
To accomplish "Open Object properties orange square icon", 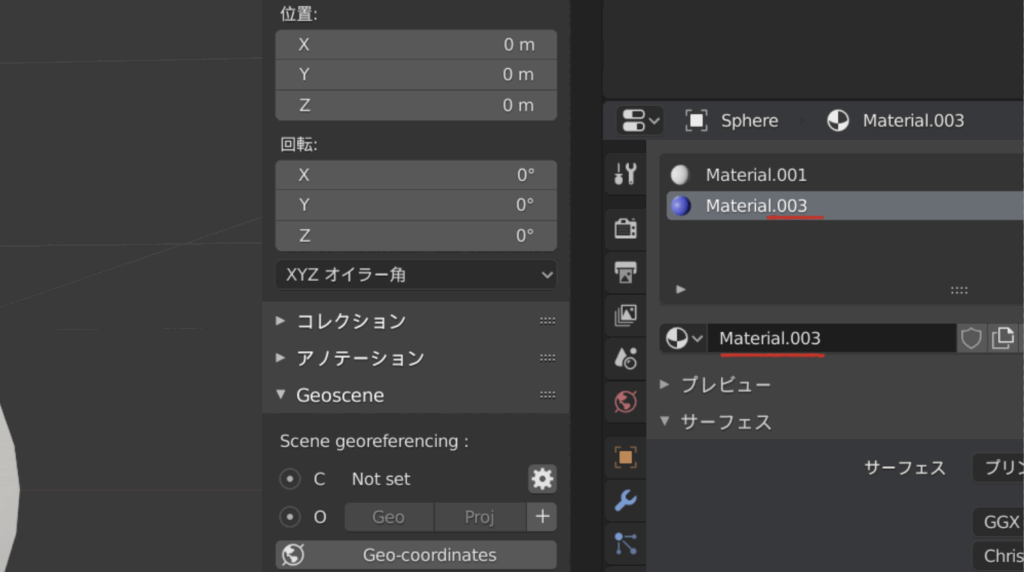I will pyautogui.click(x=626, y=457).
